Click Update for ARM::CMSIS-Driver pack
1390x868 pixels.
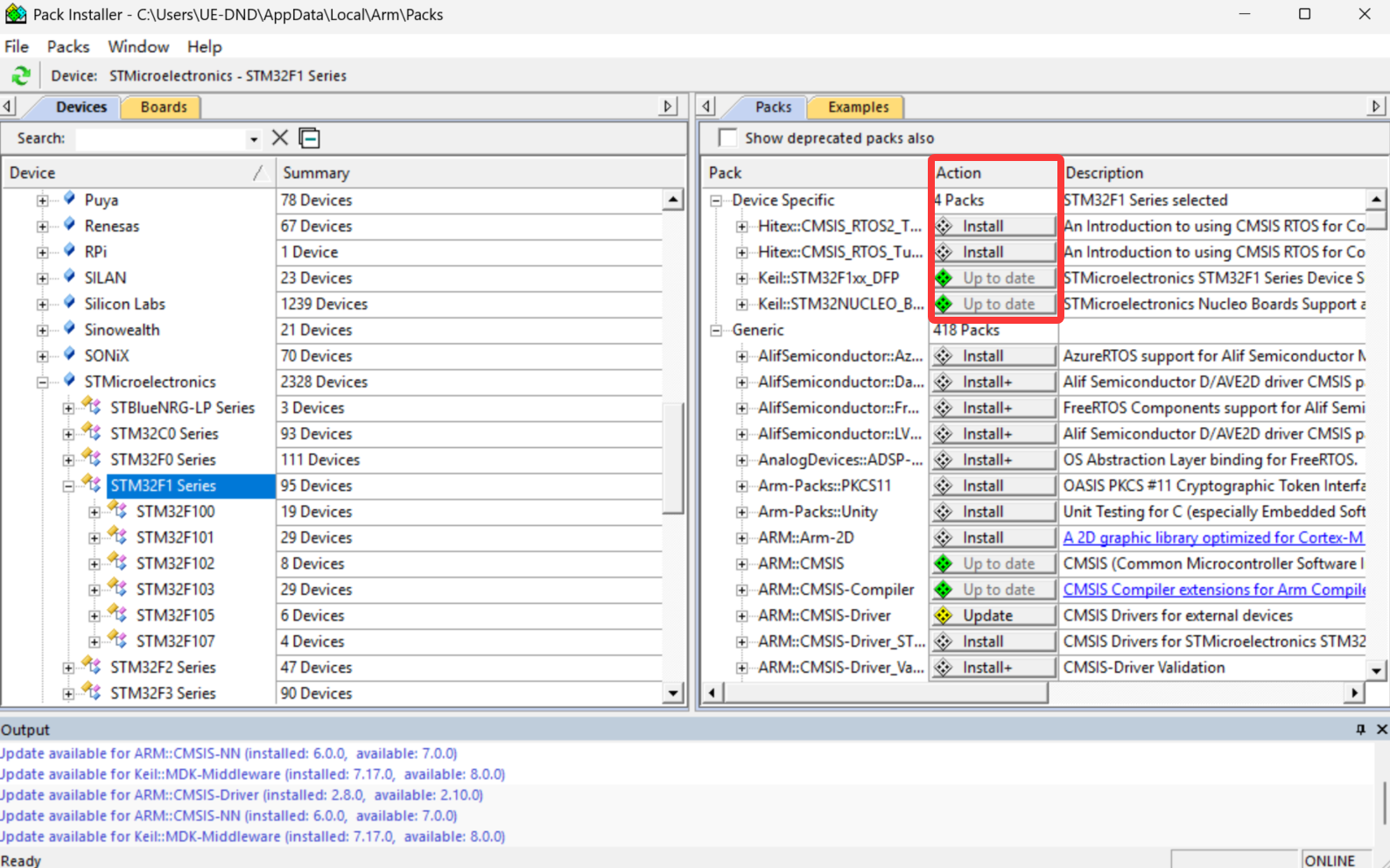point(993,616)
